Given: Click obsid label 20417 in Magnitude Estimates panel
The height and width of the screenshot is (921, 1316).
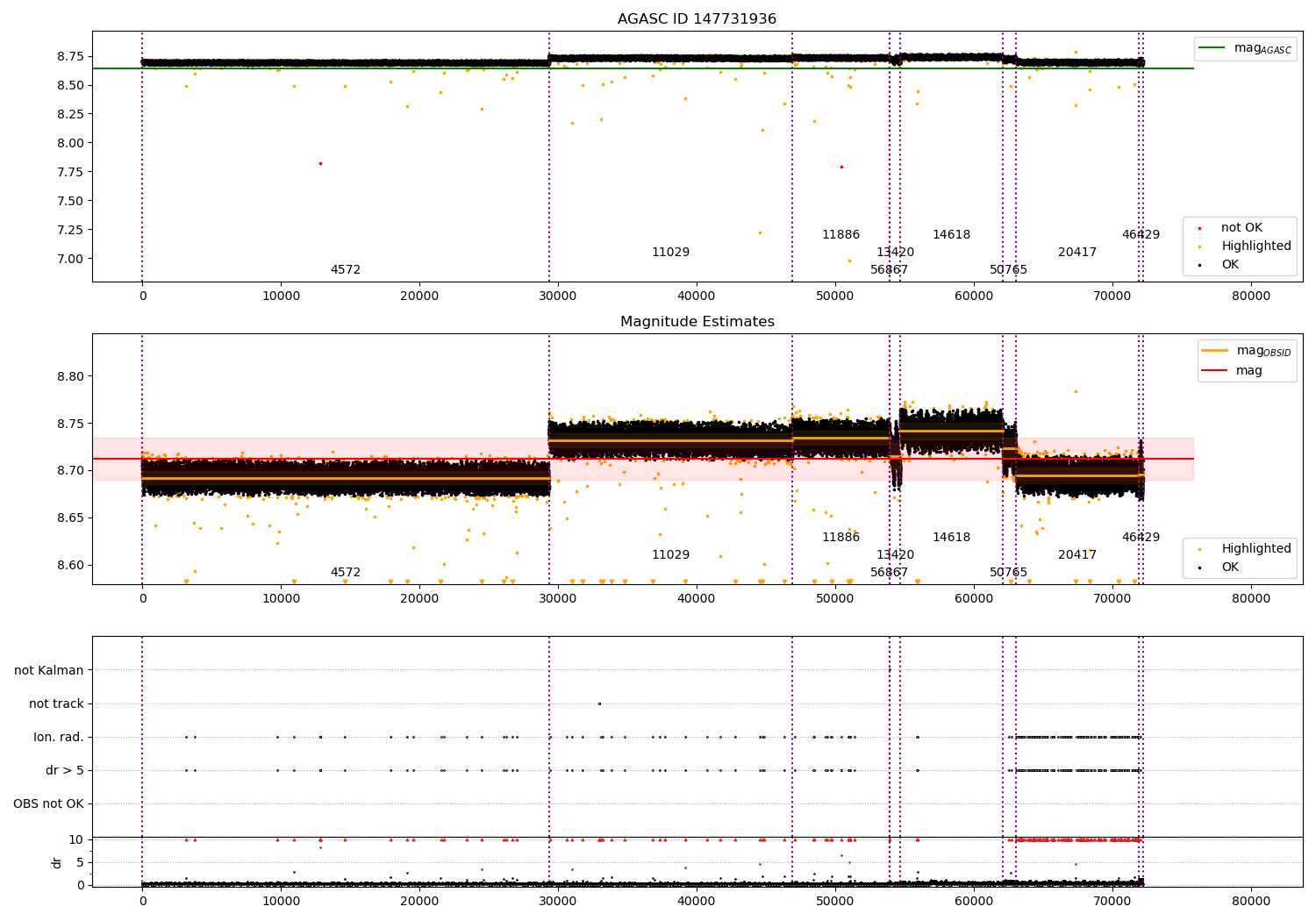Looking at the screenshot, I should pyautogui.click(x=1077, y=555).
